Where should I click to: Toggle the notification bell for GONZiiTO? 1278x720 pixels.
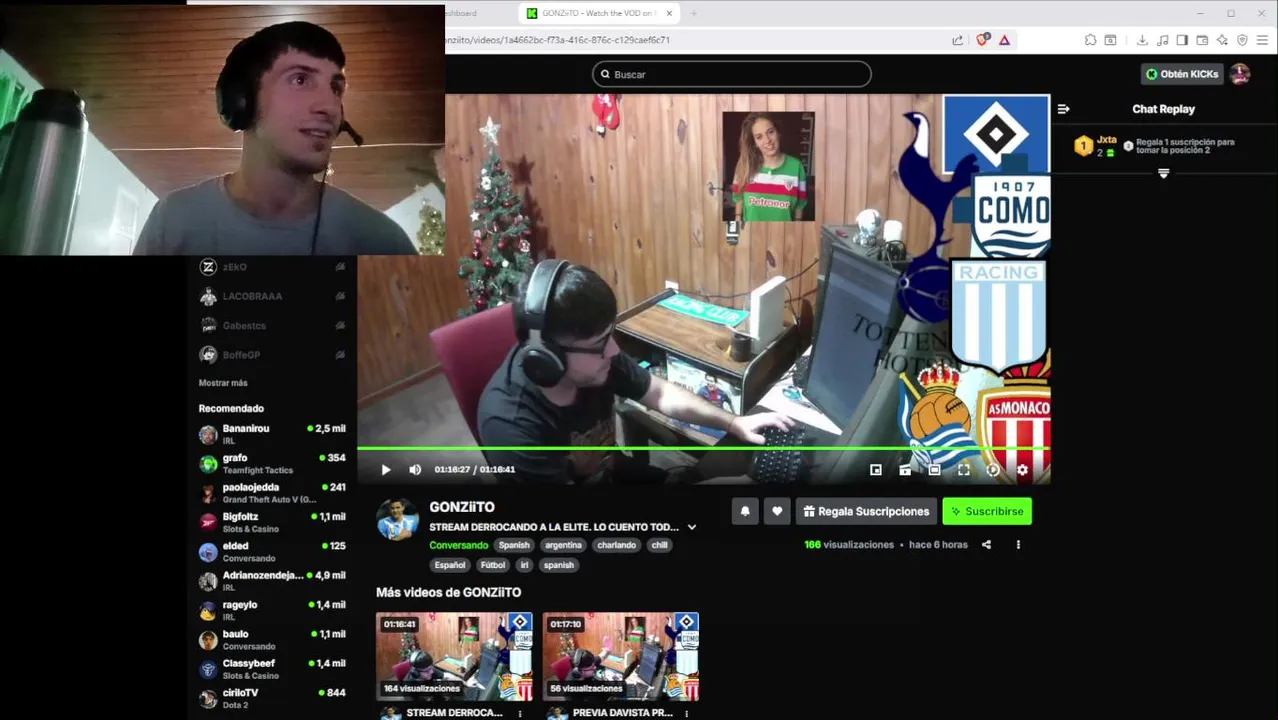745,511
